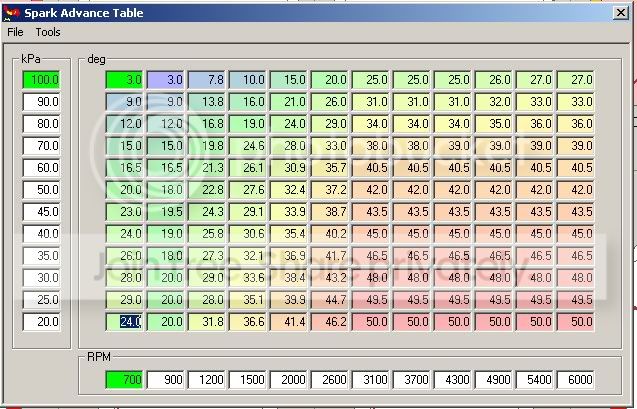Click the 3.0 deg cell in 700 RPM column
Image resolution: width=637 pixels, height=409 pixels.
click(x=124, y=80)
